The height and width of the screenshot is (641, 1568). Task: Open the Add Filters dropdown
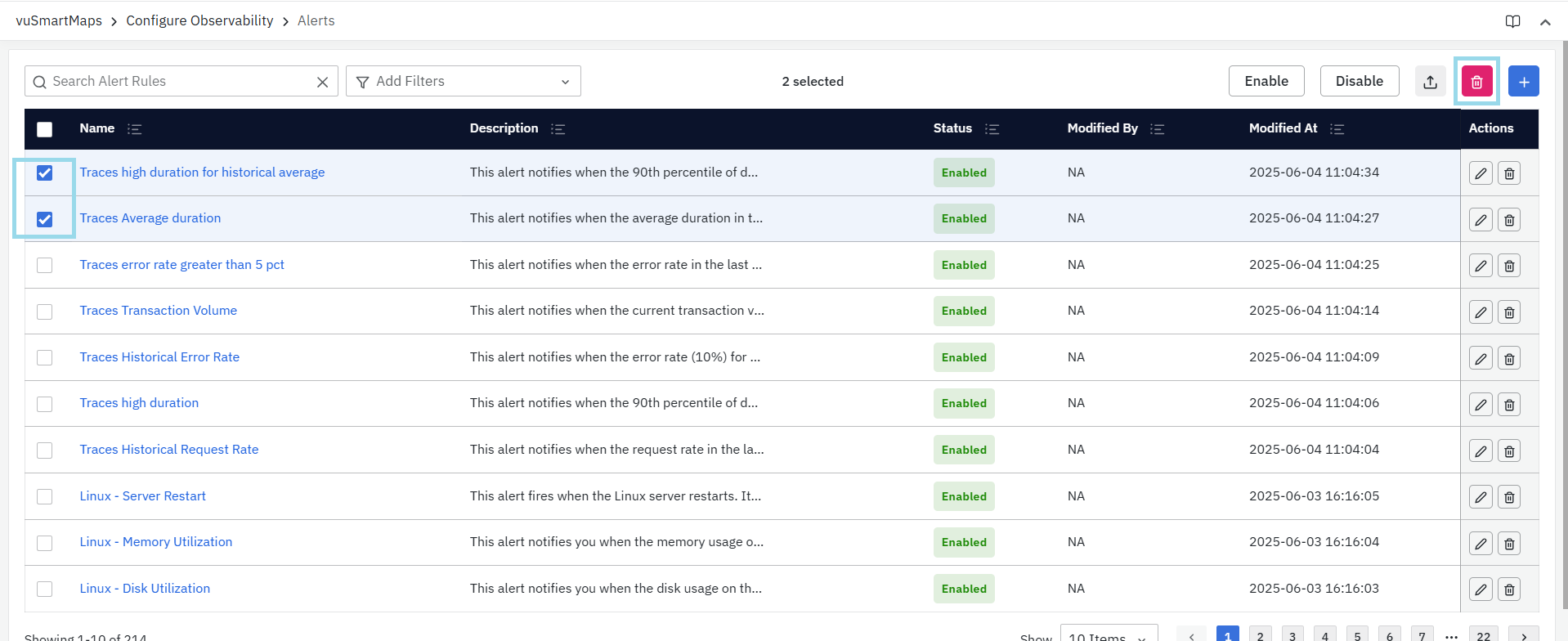[x=463, y=82]
